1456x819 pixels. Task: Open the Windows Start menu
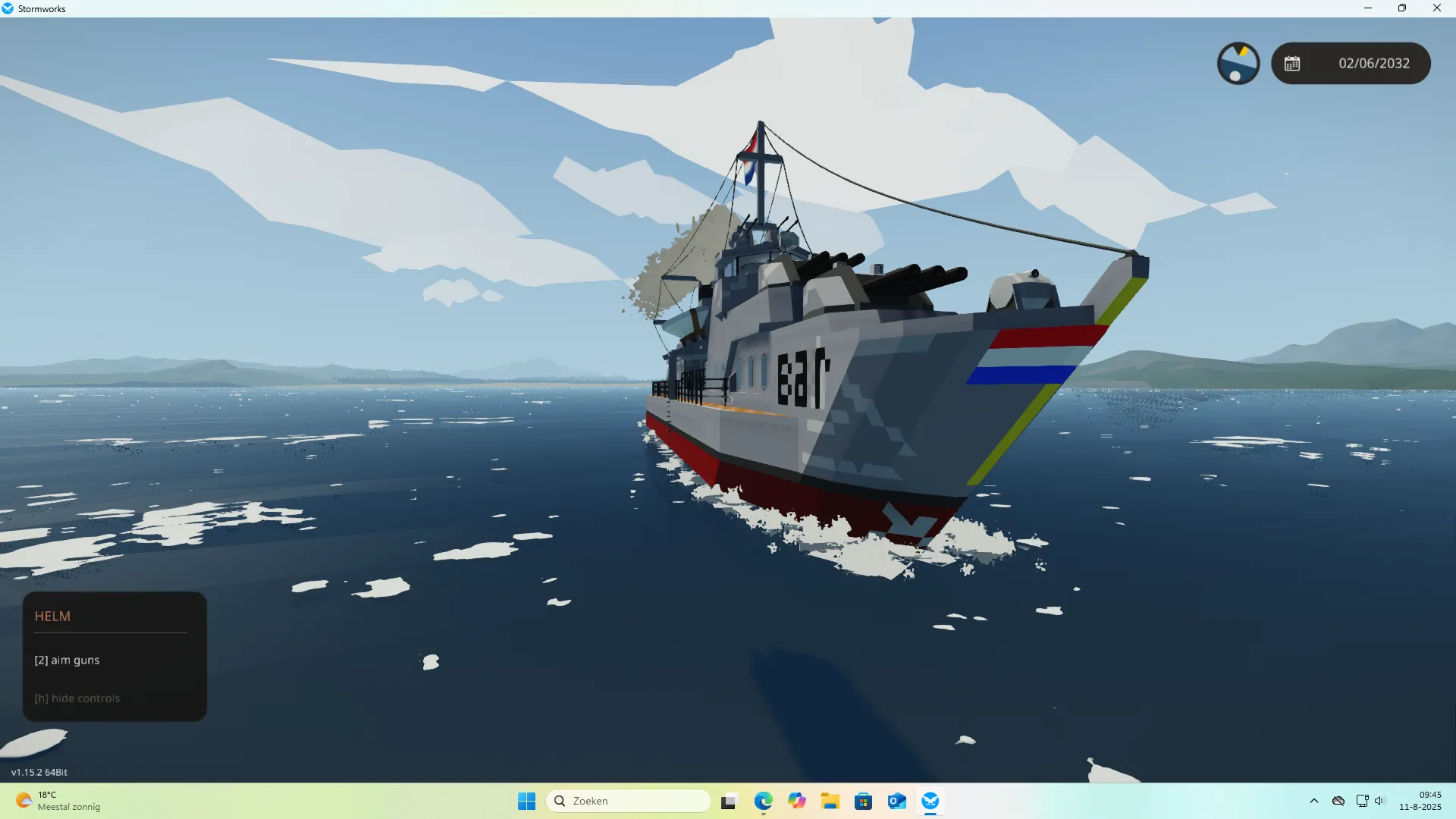coord(526,801)
